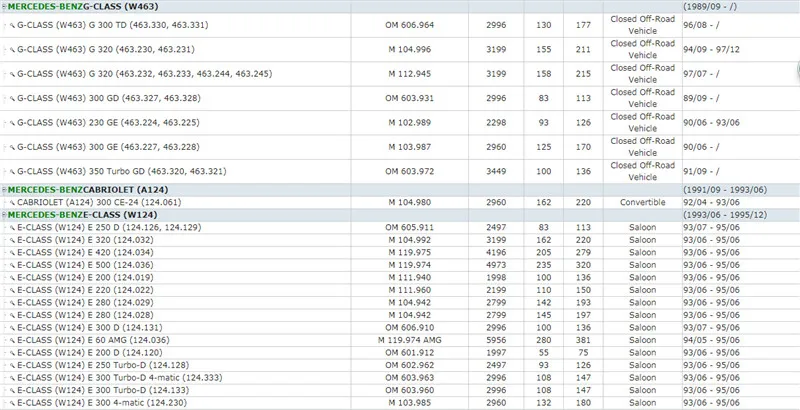
Task: Click the key icon beside E 280 (124.029)
Action: [x=12, y=302]
